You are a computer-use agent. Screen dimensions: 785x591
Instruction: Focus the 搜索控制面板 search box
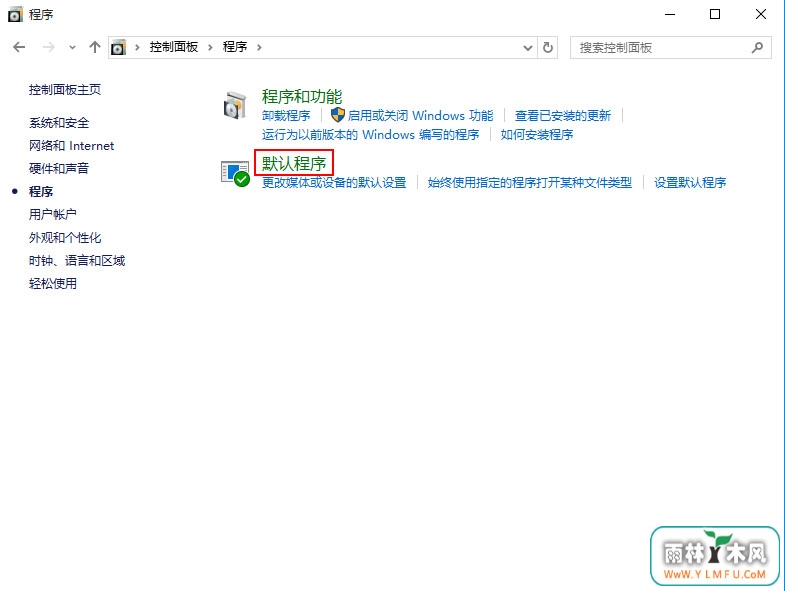(x=670, y=48)
